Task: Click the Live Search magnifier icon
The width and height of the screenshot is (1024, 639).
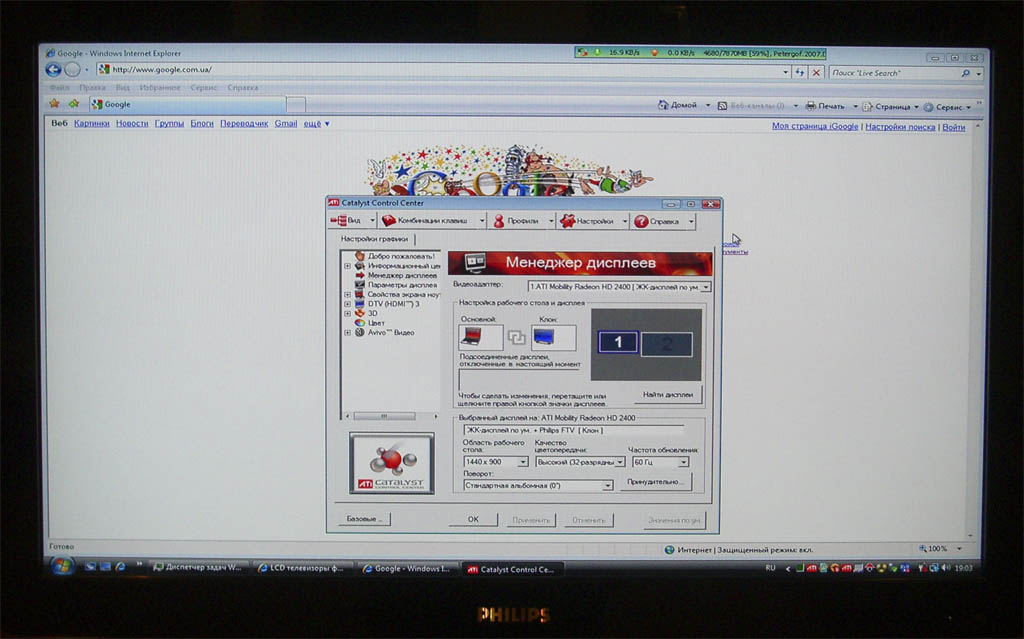Action: coord(965,74)
